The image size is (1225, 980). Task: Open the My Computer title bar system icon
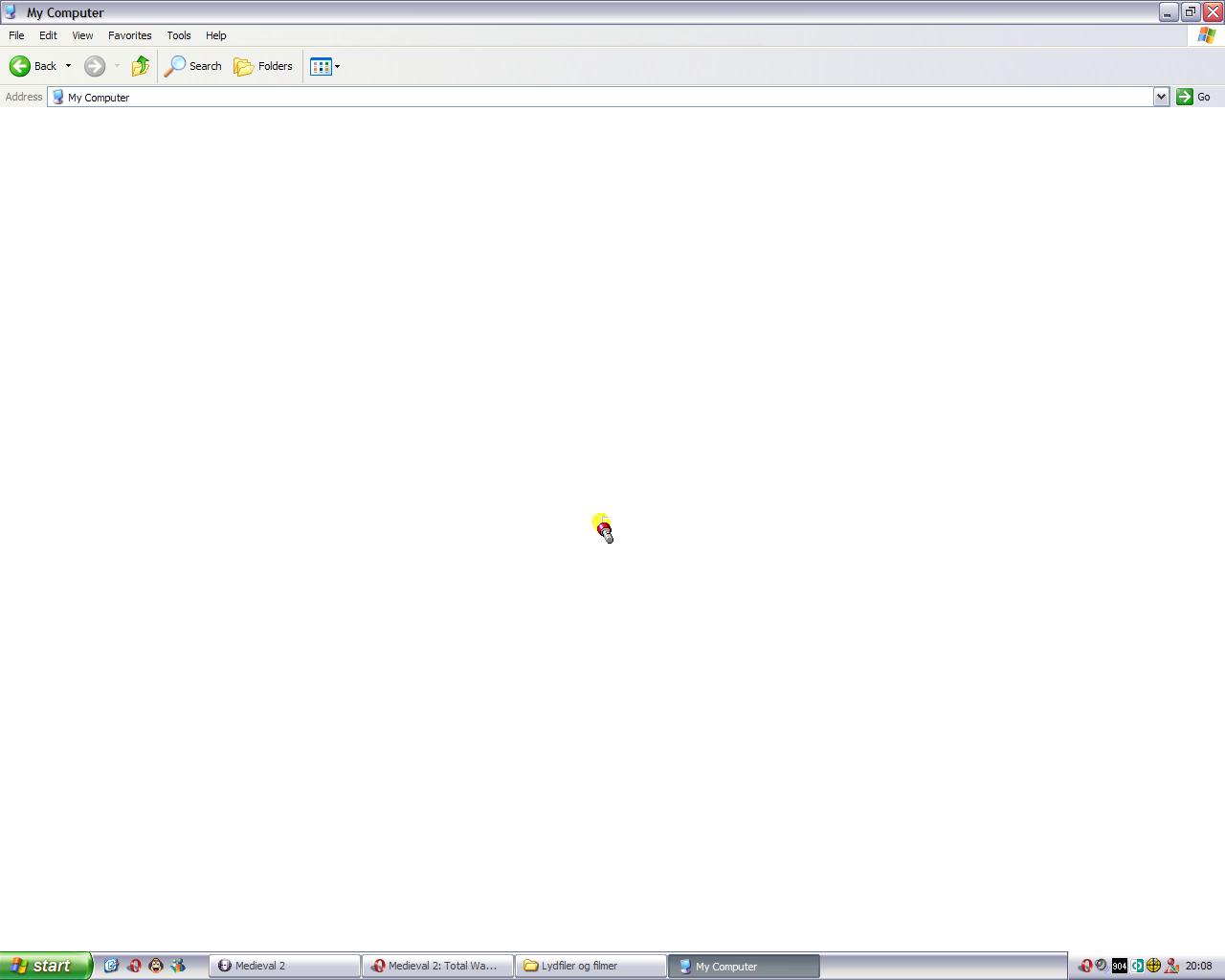(11, 12)
